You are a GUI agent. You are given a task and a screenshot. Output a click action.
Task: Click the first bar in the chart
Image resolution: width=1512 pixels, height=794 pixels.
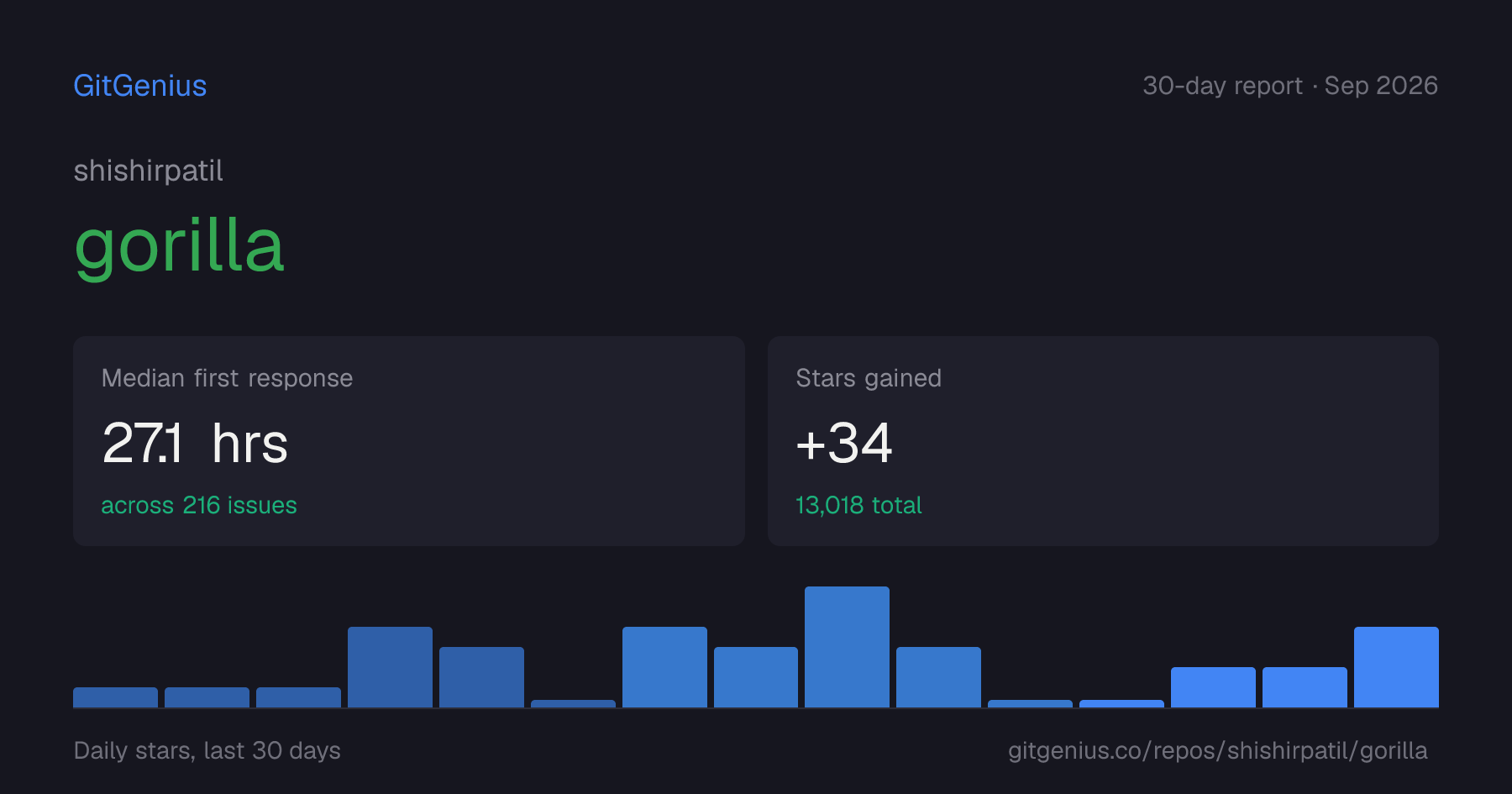115,697
